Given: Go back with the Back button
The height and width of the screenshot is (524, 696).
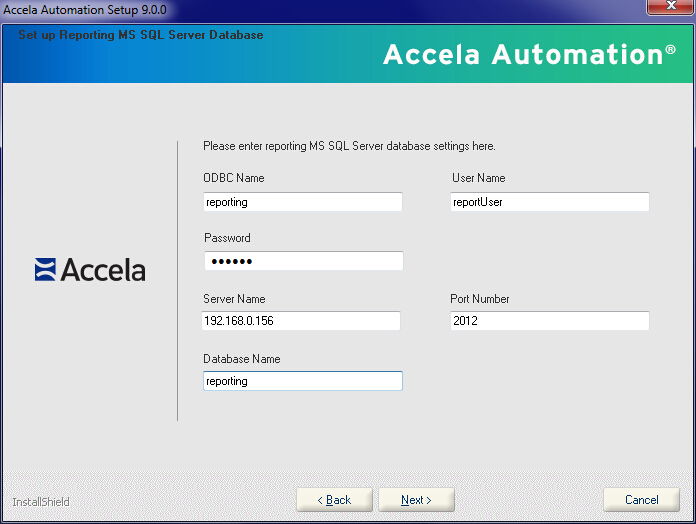Looking at the screenshot, I should (334, 500).
